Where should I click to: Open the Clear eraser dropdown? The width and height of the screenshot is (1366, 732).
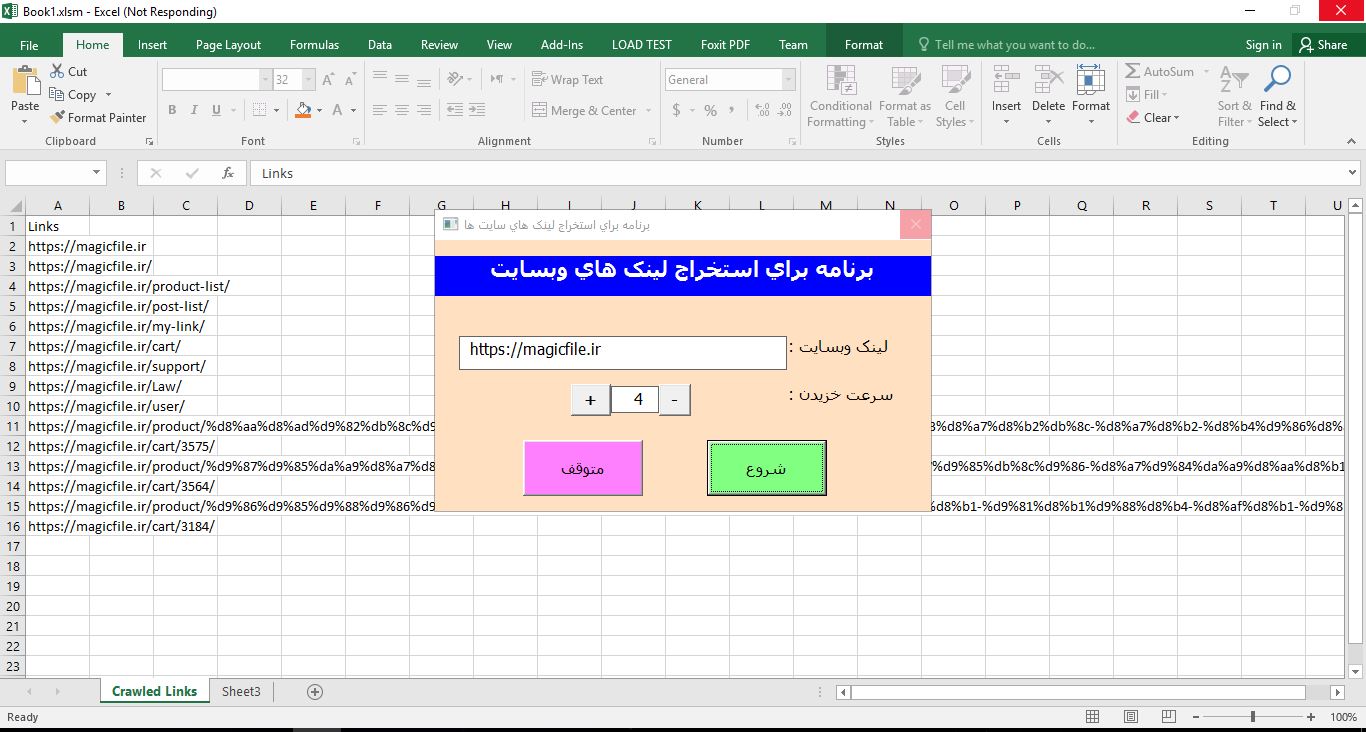point(1153,117)
